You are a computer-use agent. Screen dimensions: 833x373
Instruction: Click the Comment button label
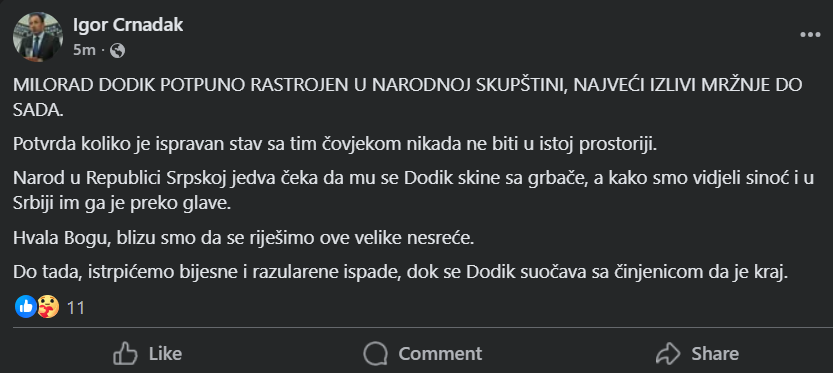point(440,353)
